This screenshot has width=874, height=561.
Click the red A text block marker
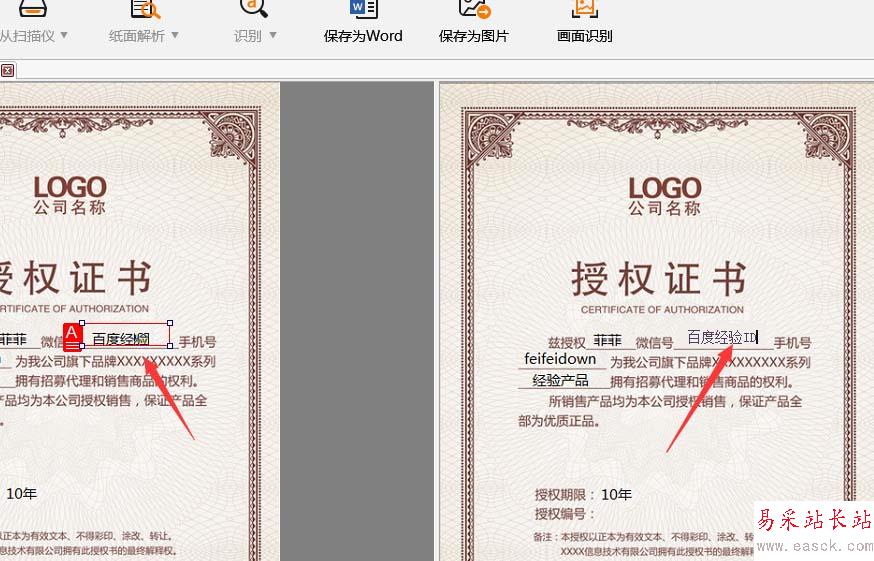click(72, 336)
